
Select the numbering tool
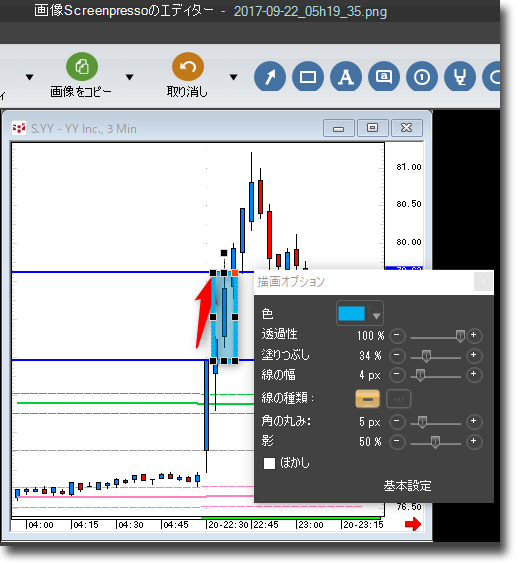tap(422, 76)
